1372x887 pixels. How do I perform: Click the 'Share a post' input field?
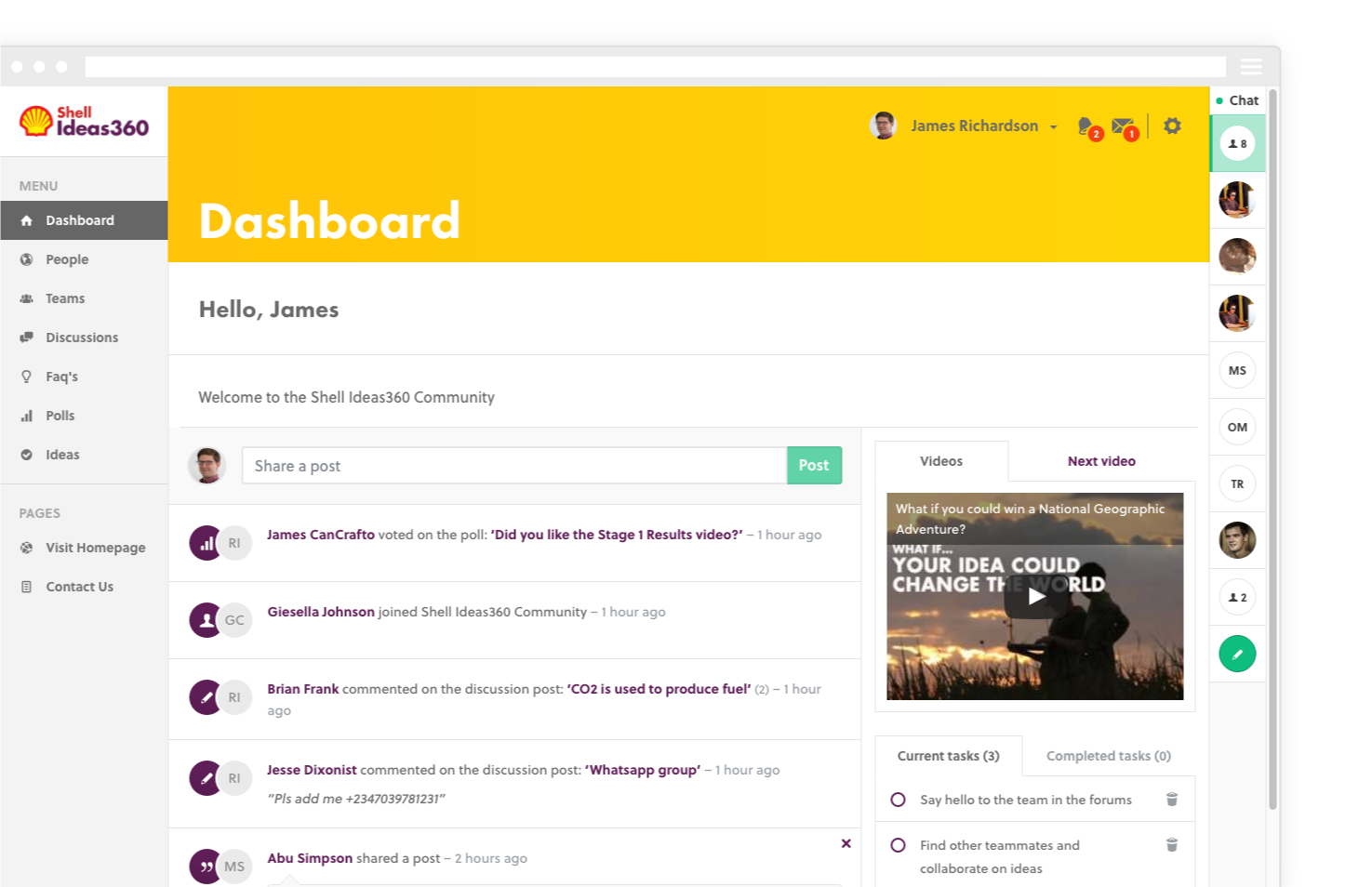point(513,466)
